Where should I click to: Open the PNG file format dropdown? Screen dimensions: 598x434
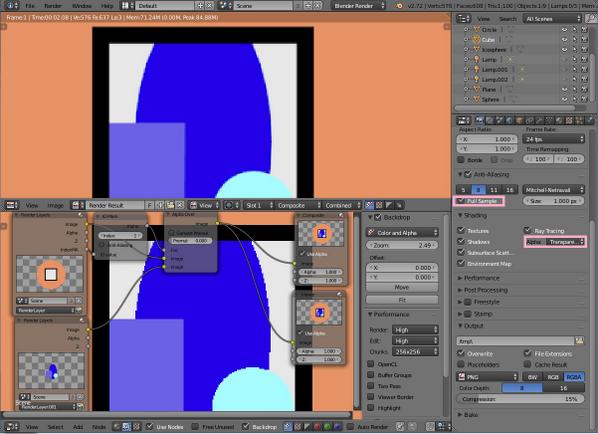[487, 377]
